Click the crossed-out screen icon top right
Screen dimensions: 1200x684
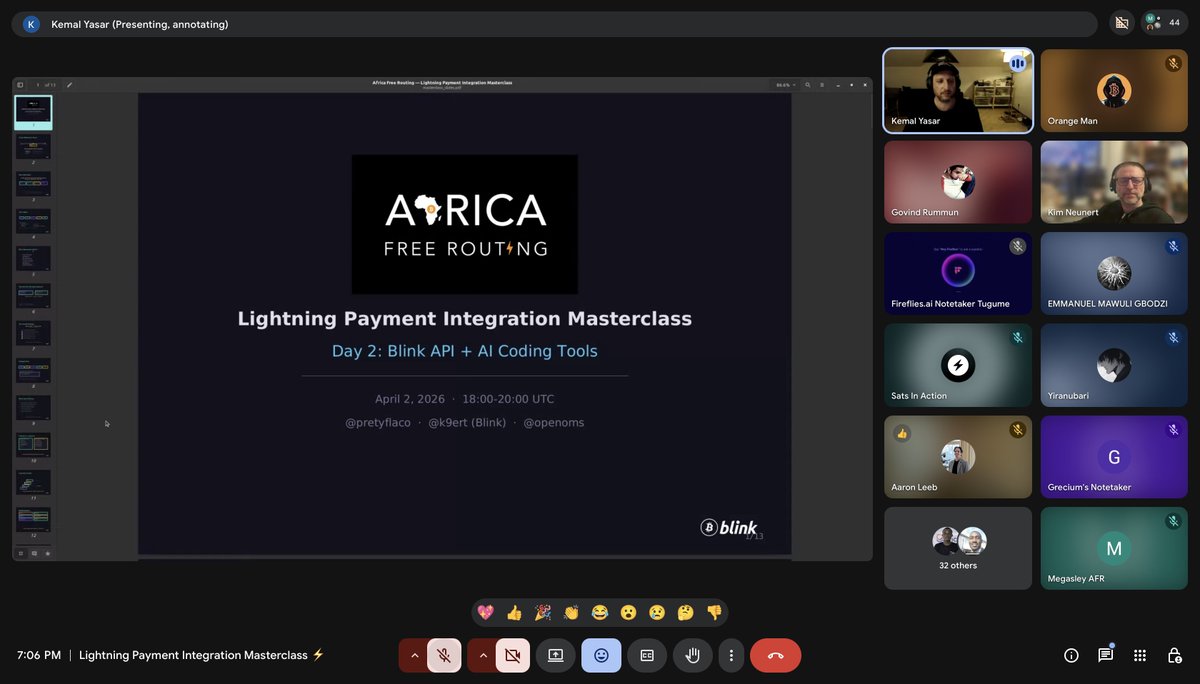point(1121,22)
